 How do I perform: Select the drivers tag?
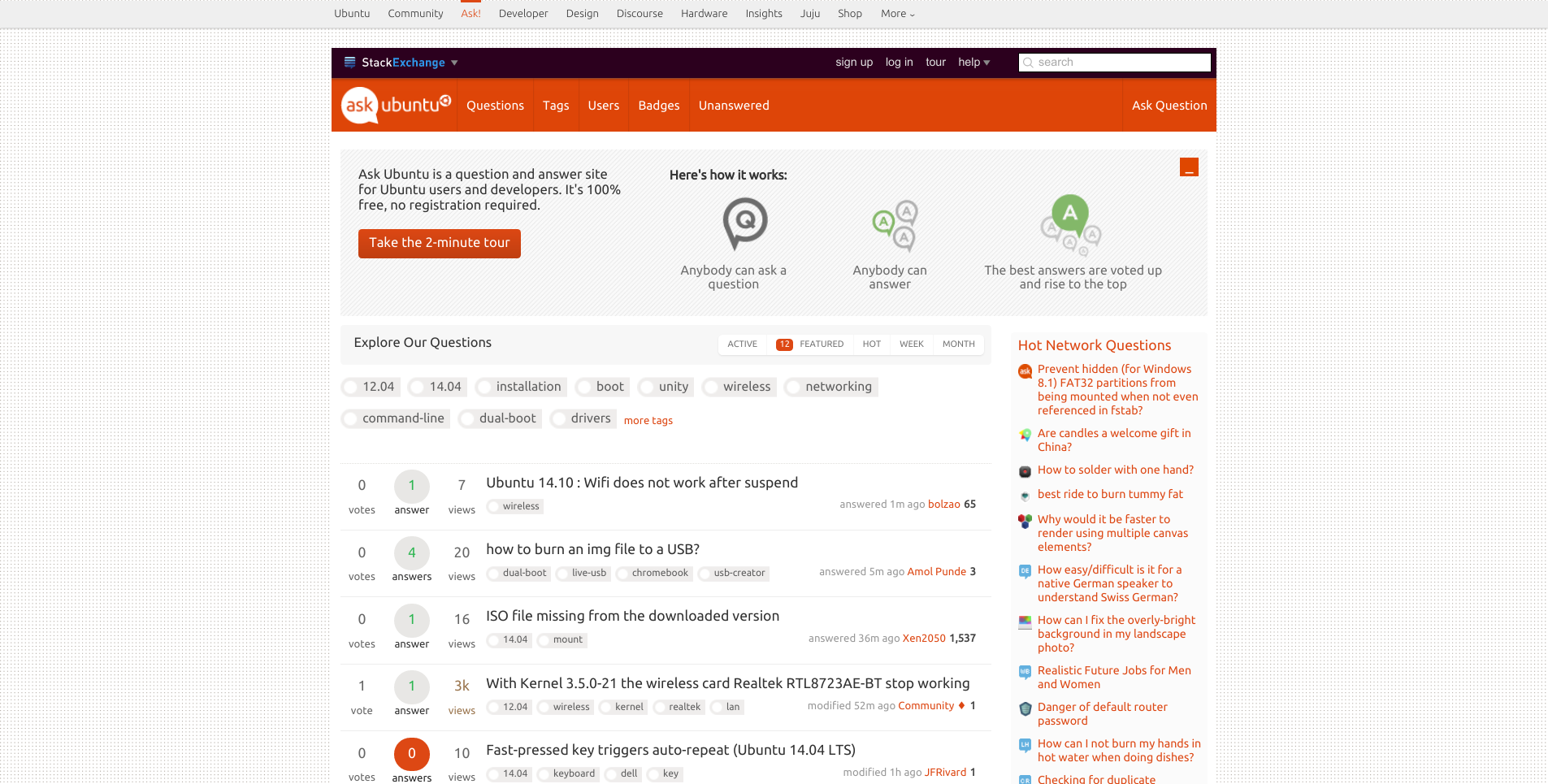click(x=583, y=418)
